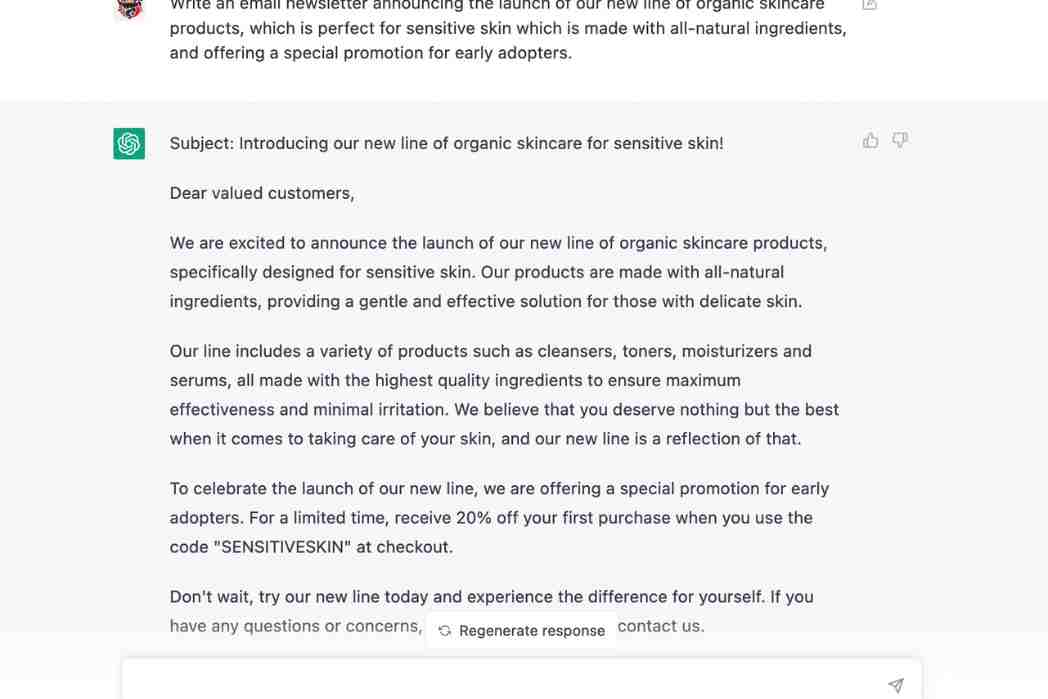1048x699 pixels.
Task: Click the early adopters promotion paragraph
Action: click(499, 517)
